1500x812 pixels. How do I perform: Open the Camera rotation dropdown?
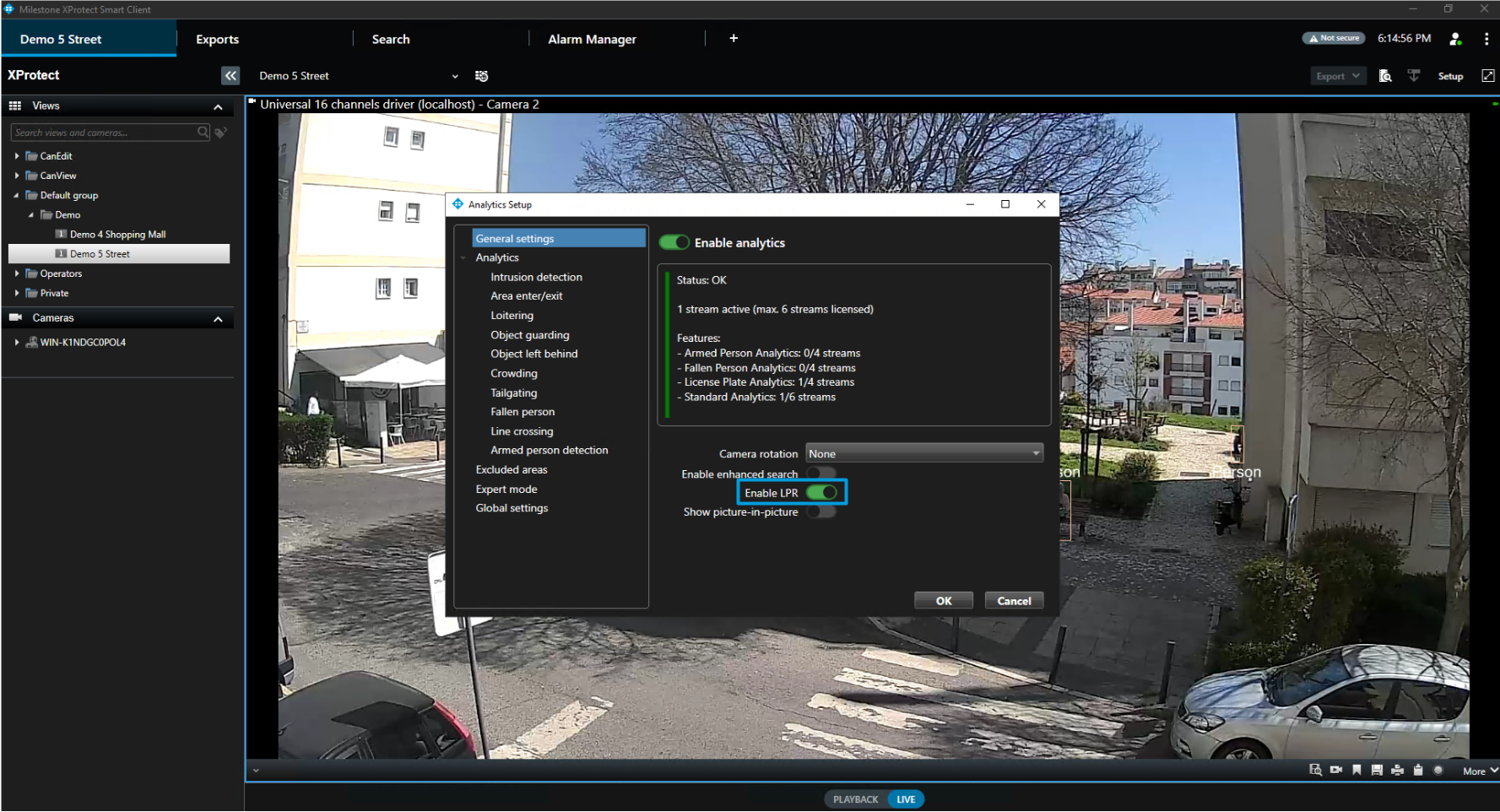[923, 454]
